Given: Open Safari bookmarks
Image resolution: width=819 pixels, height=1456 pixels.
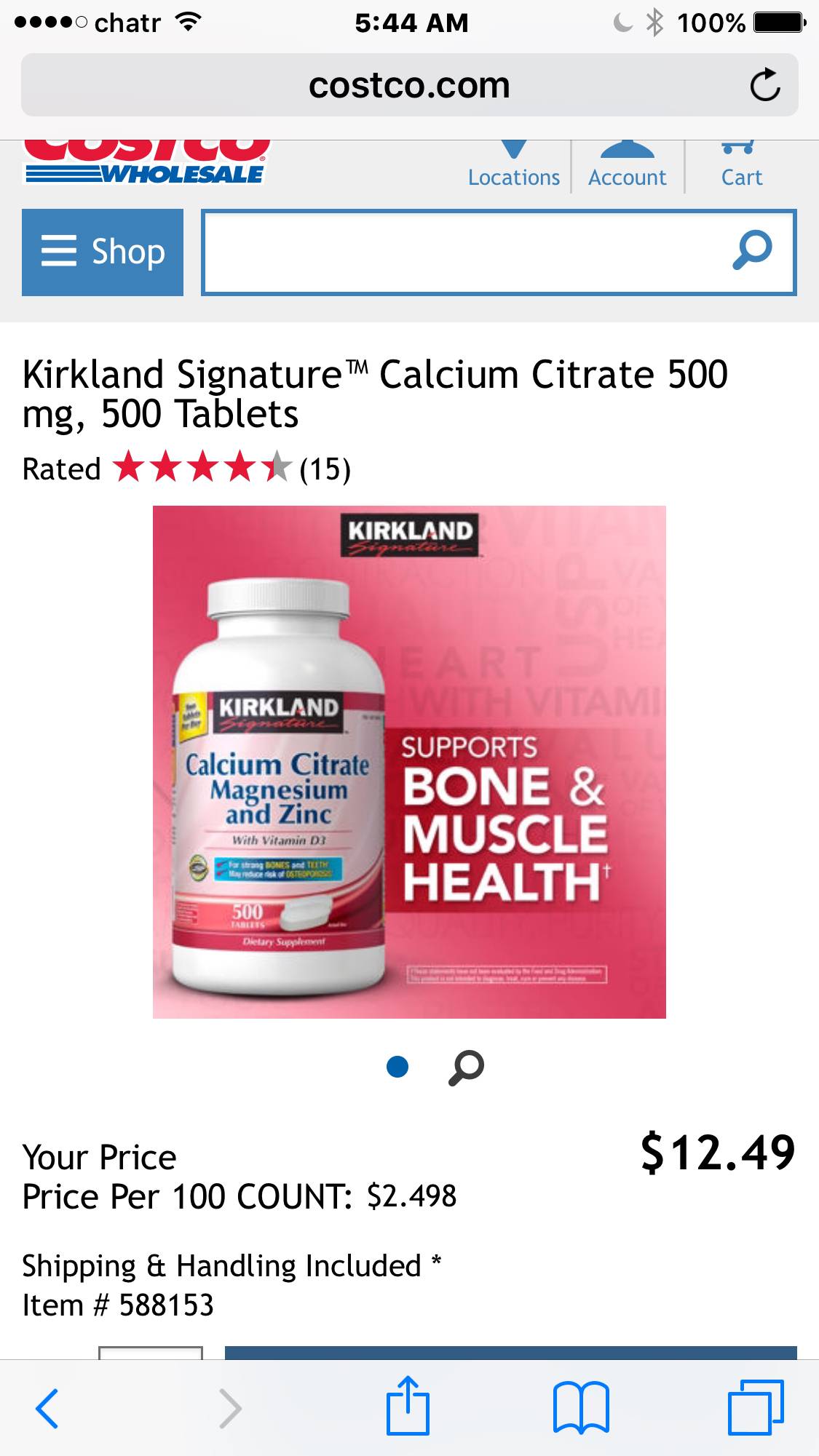Looking at the screenshot, I should point(581,1408).
